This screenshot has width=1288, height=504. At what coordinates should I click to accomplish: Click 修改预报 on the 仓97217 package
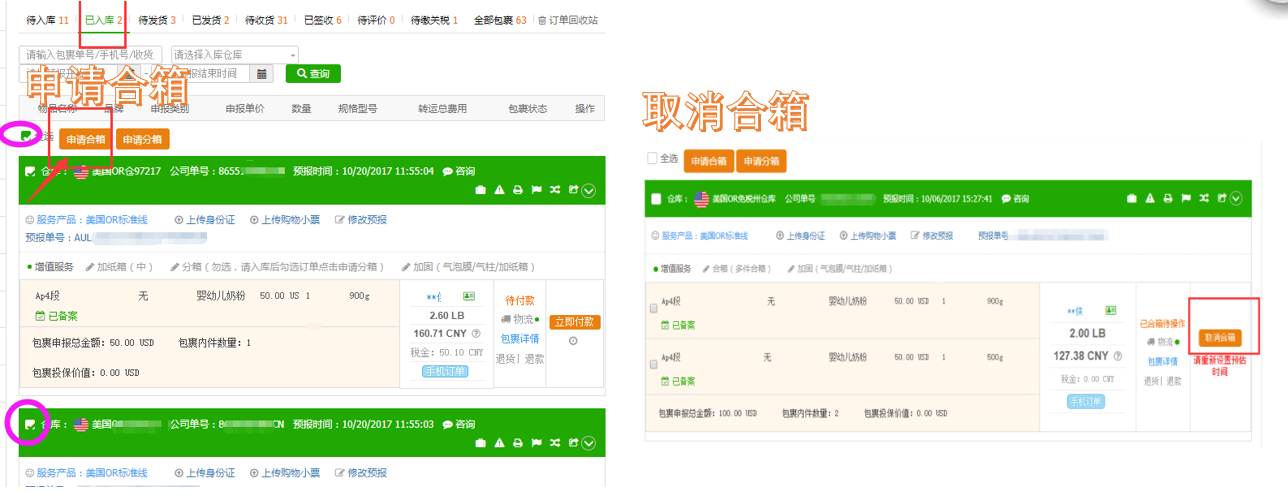(x=361, y=220)
